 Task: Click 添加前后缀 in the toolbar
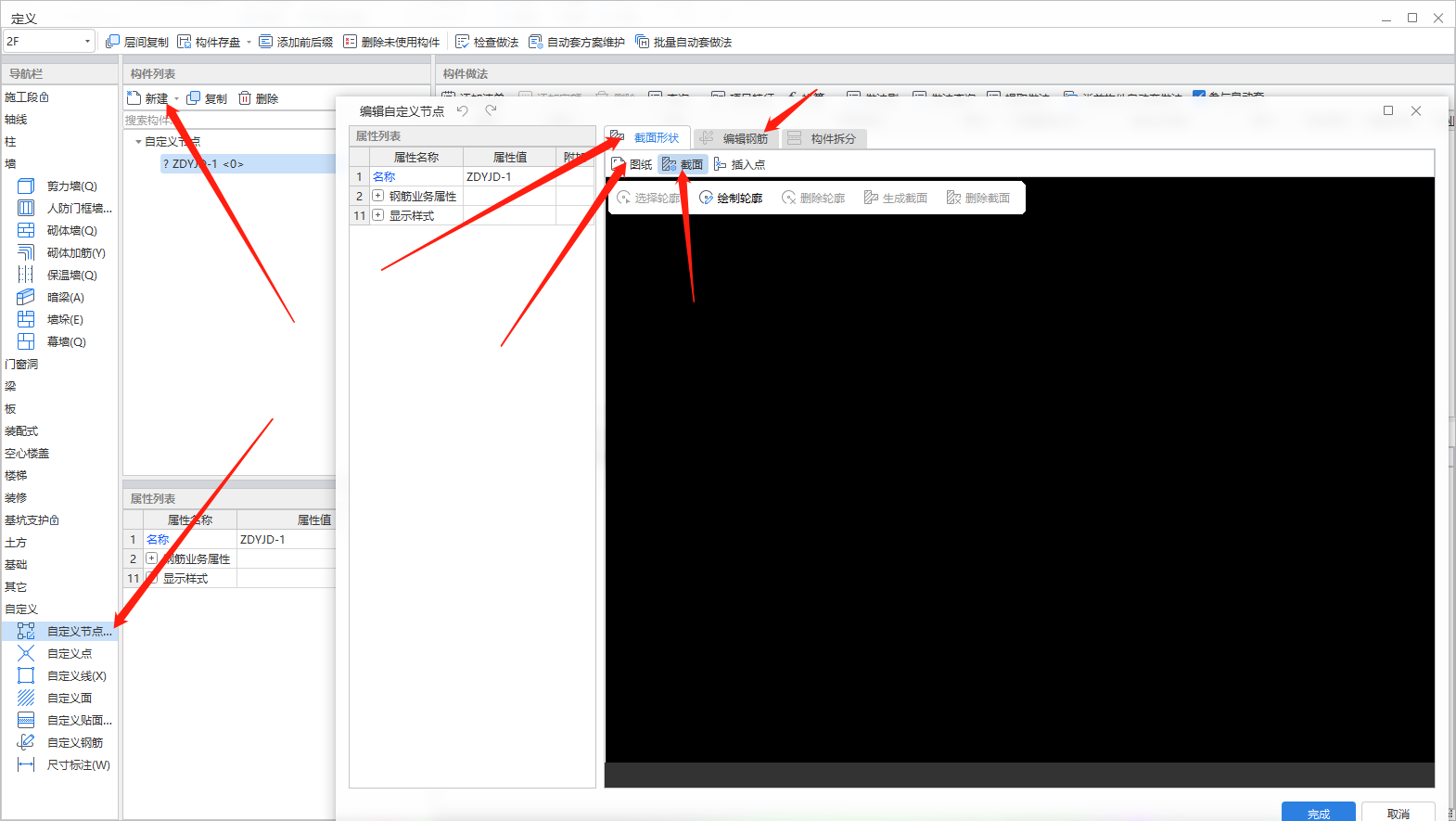[296, 42]
